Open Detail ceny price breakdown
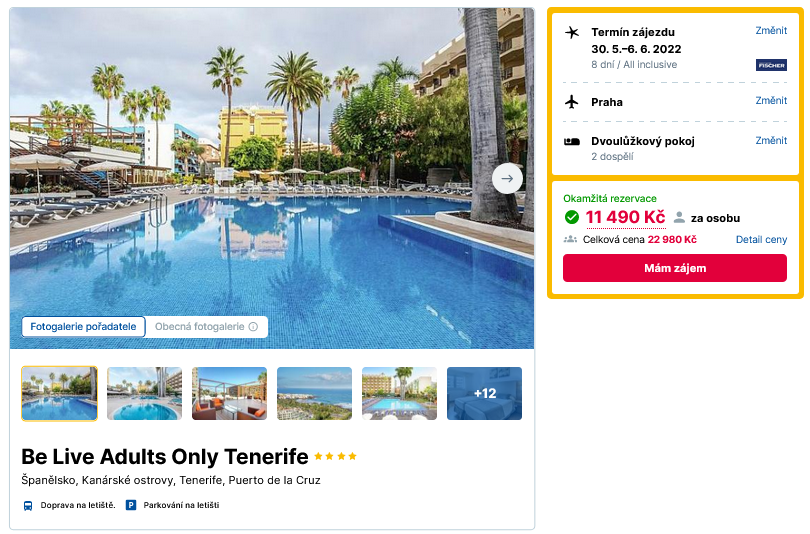Screen dimensions: 810x534 click(x=761, y=240)
